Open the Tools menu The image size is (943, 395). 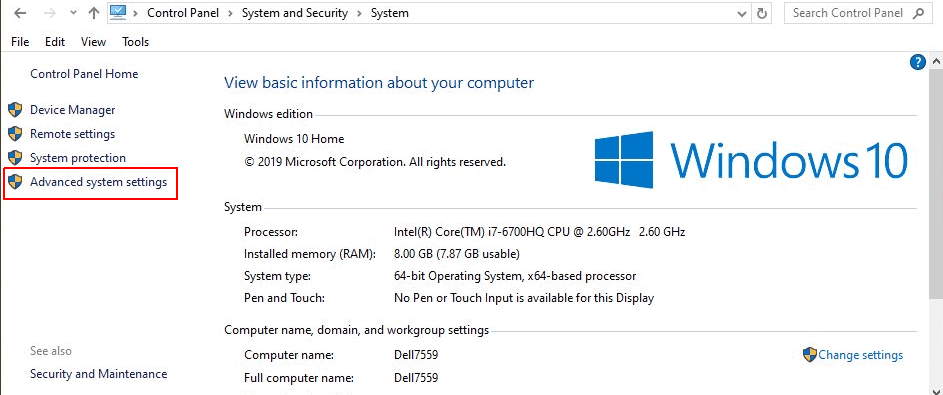[x=135, y=41]
